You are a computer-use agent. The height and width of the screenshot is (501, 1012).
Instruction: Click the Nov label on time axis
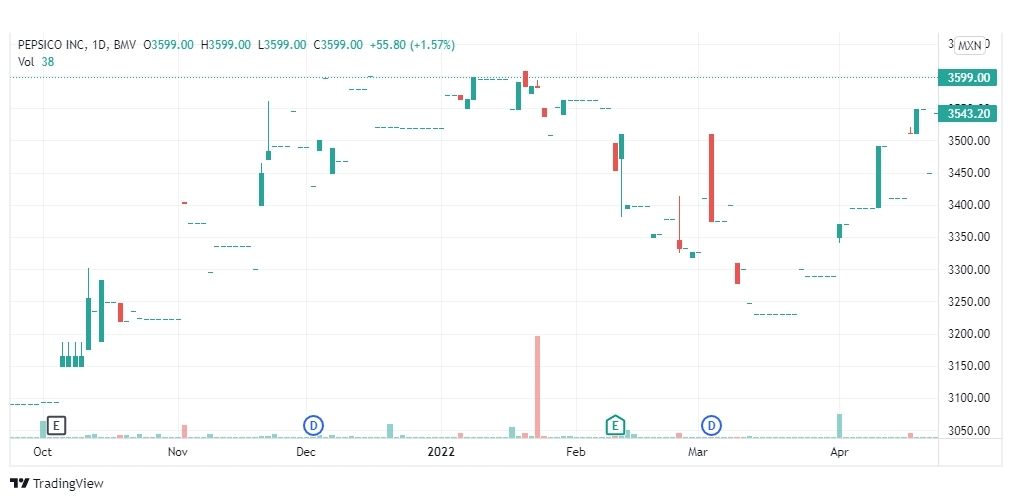click(177, 452)
